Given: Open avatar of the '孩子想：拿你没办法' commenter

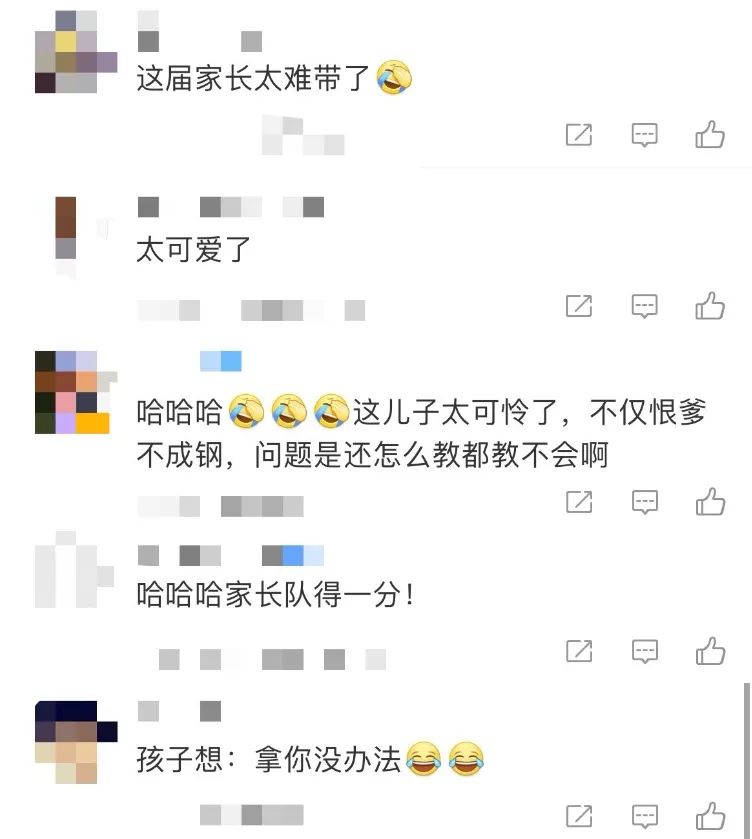Looking at the screenshot, I should point(76,742).
